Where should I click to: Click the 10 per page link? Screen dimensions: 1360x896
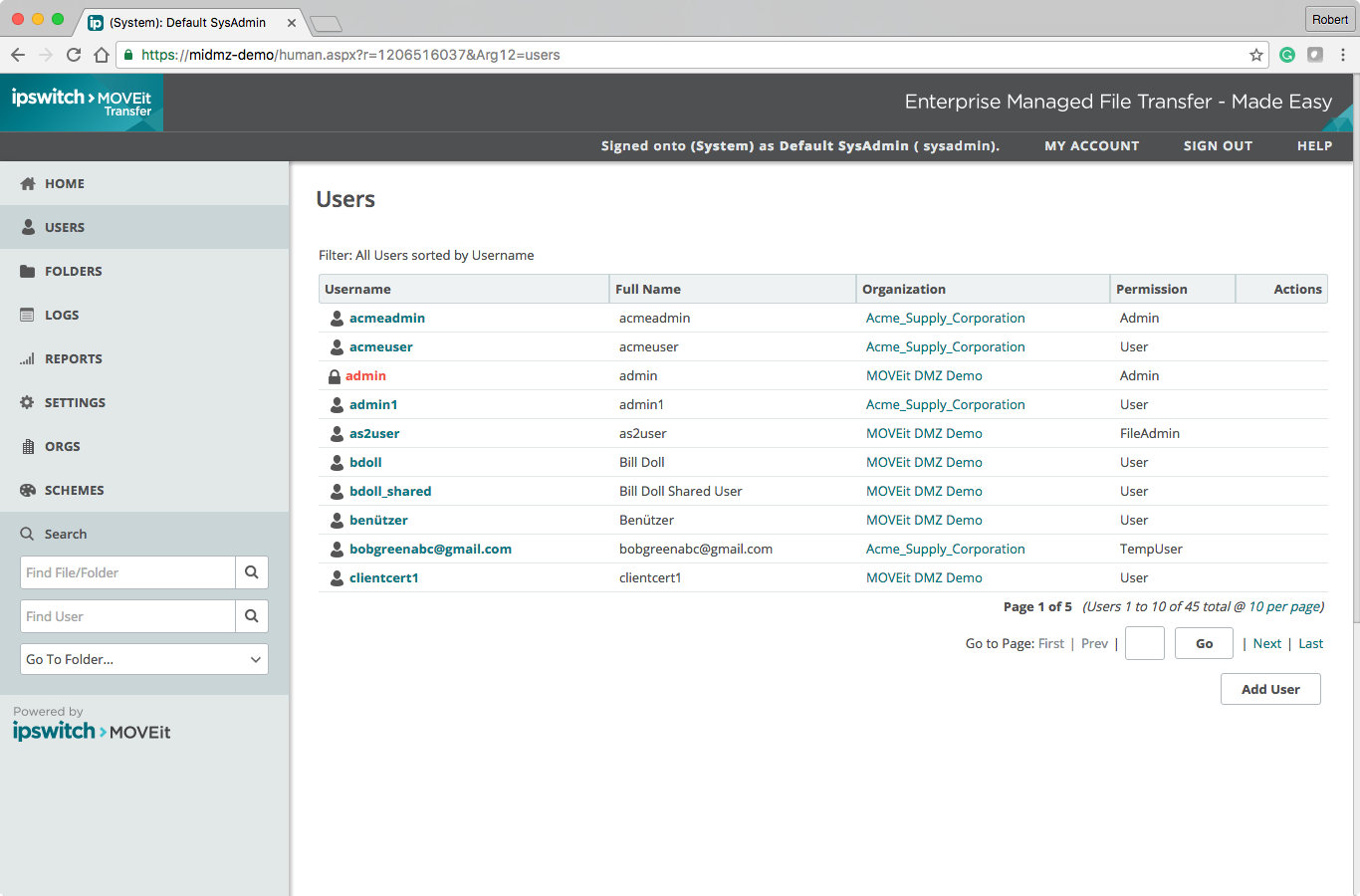(1284, 606)
